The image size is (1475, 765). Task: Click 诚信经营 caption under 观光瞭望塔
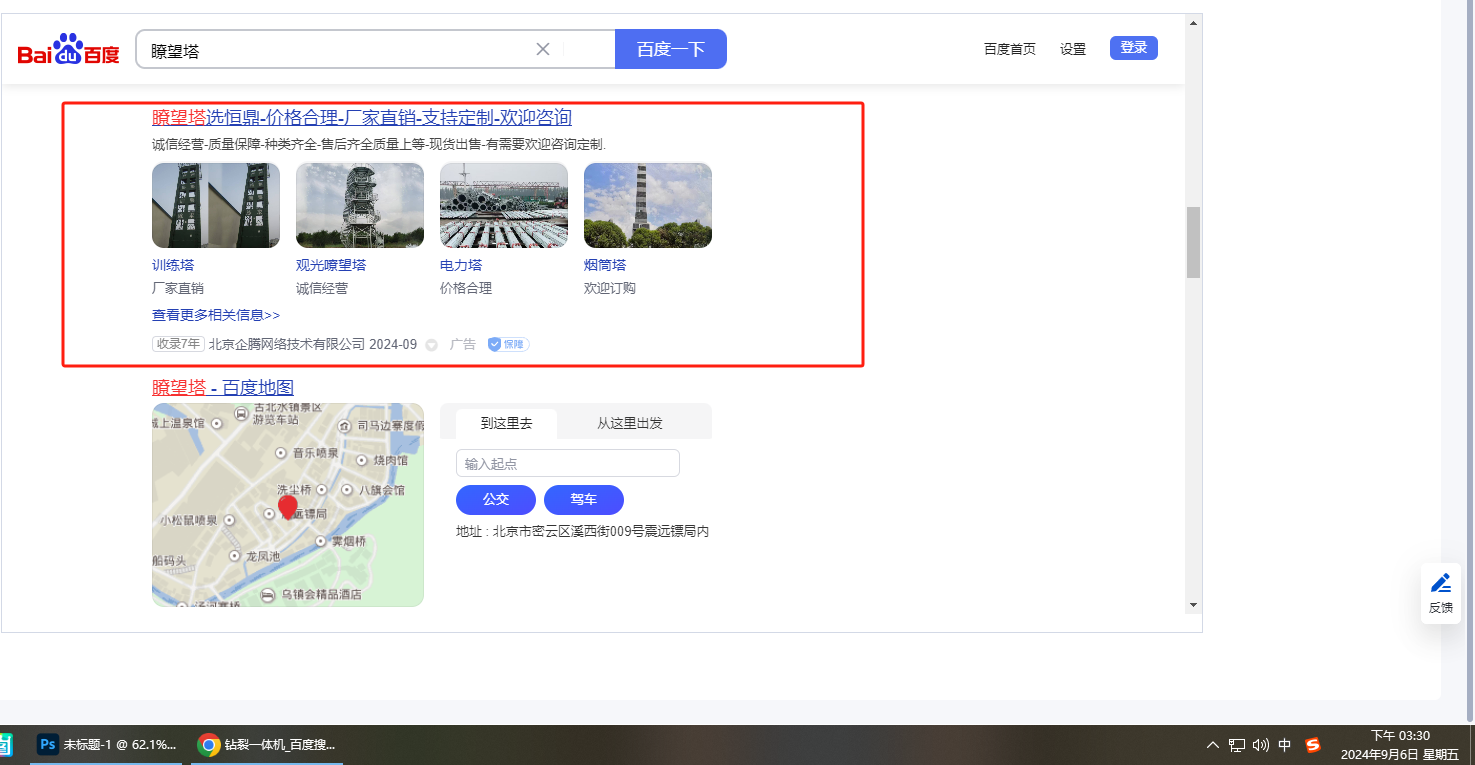322,288
